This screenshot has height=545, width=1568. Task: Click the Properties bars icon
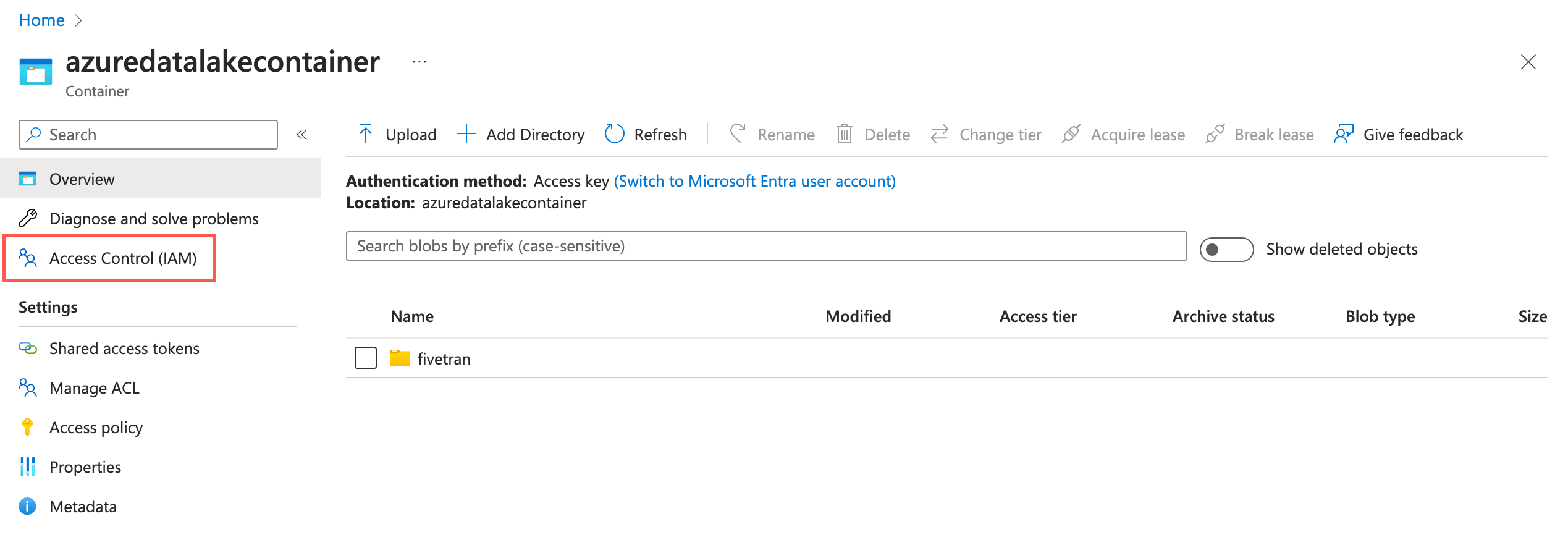(x=28, y=467)
